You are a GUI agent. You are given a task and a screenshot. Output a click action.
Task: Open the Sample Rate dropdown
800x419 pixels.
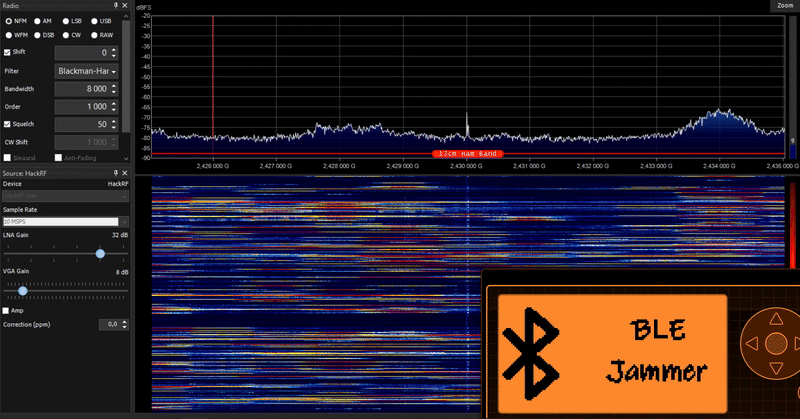65,221
